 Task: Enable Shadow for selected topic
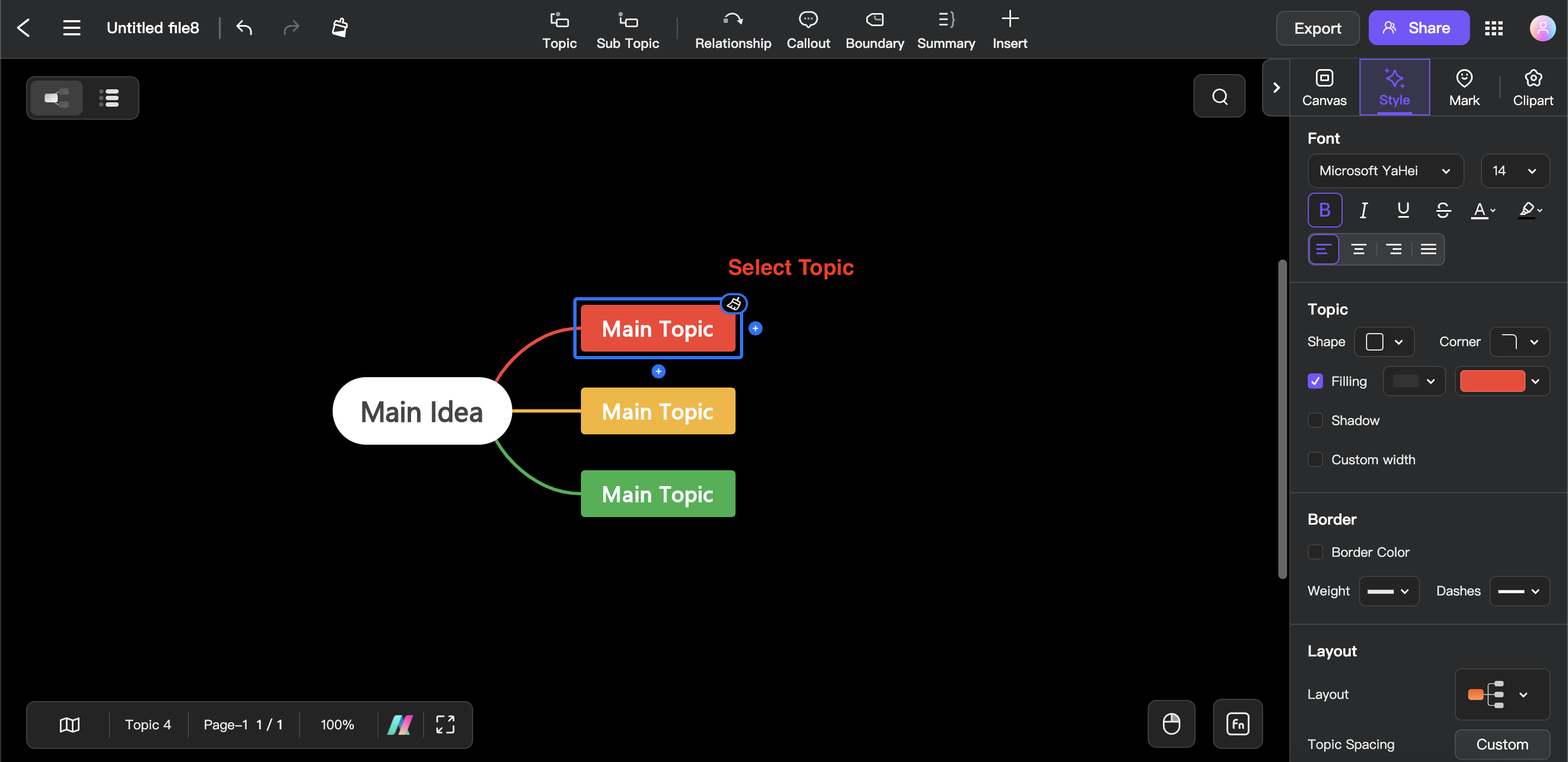pos(1315,420)
